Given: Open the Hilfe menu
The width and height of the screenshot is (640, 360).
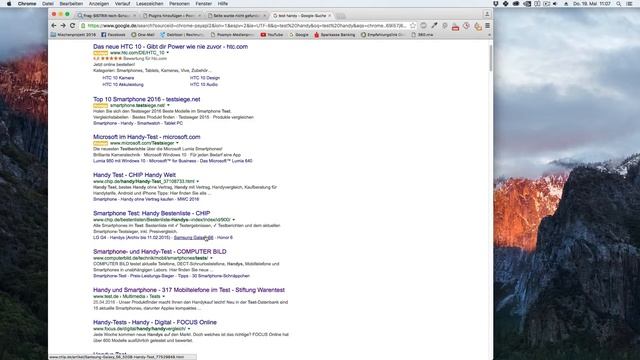Looking at the screenshot, I should pyautogui.click(x=223, y=4).
